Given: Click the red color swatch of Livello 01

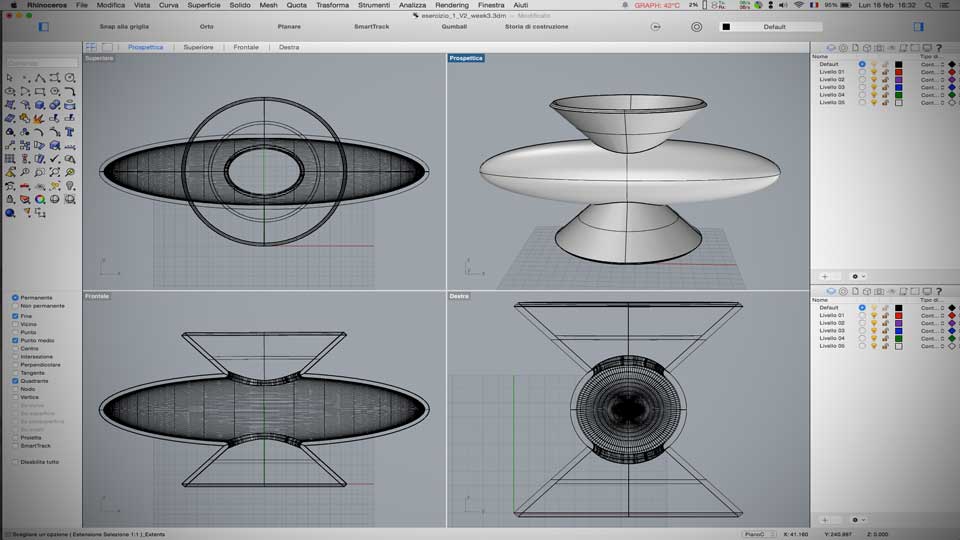Looking at the screenshot, I should 898,72.
